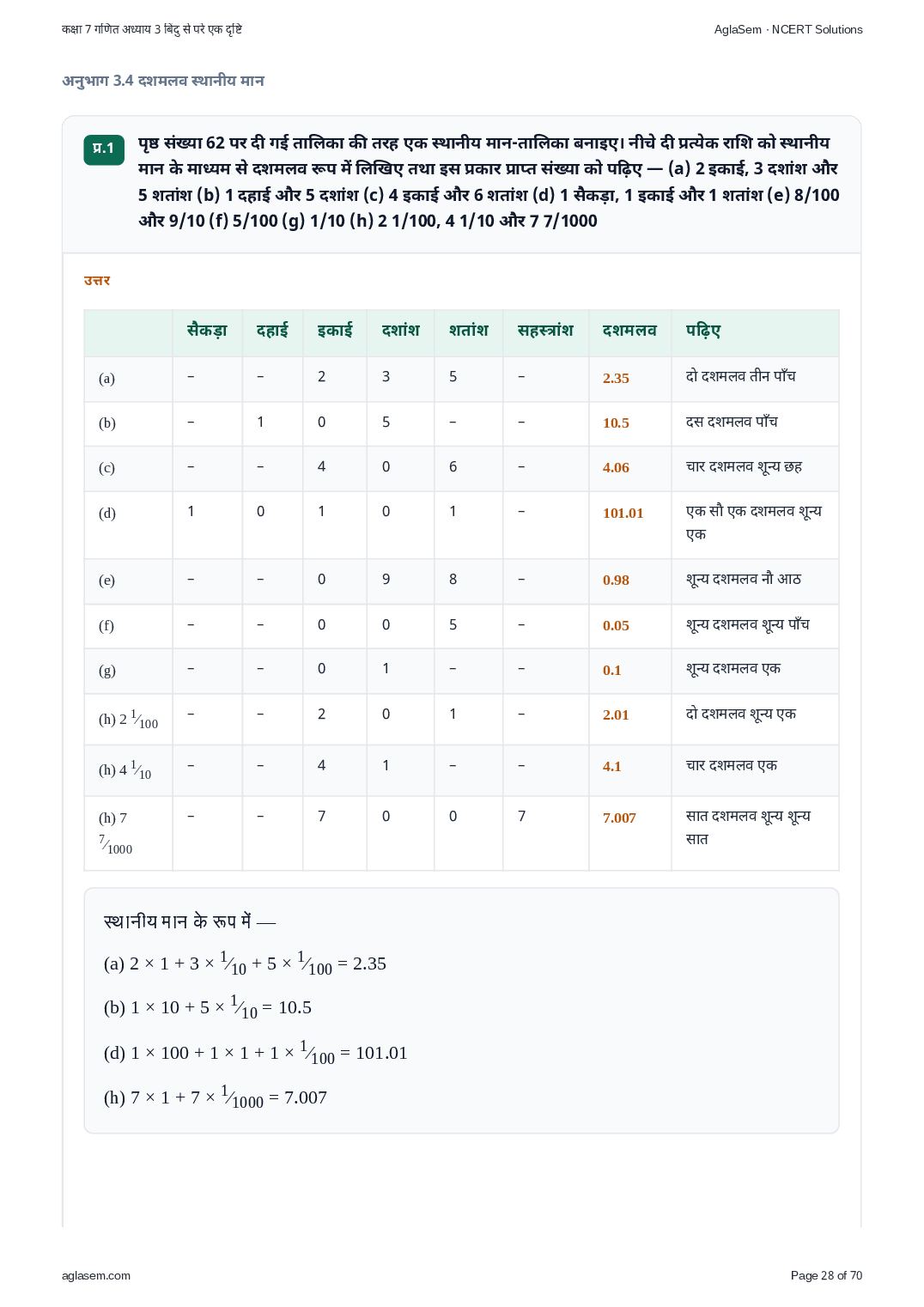The image size is (924, 1307).
Task: Click the chapter title in the top header
Action: click(x=152, y=29)
